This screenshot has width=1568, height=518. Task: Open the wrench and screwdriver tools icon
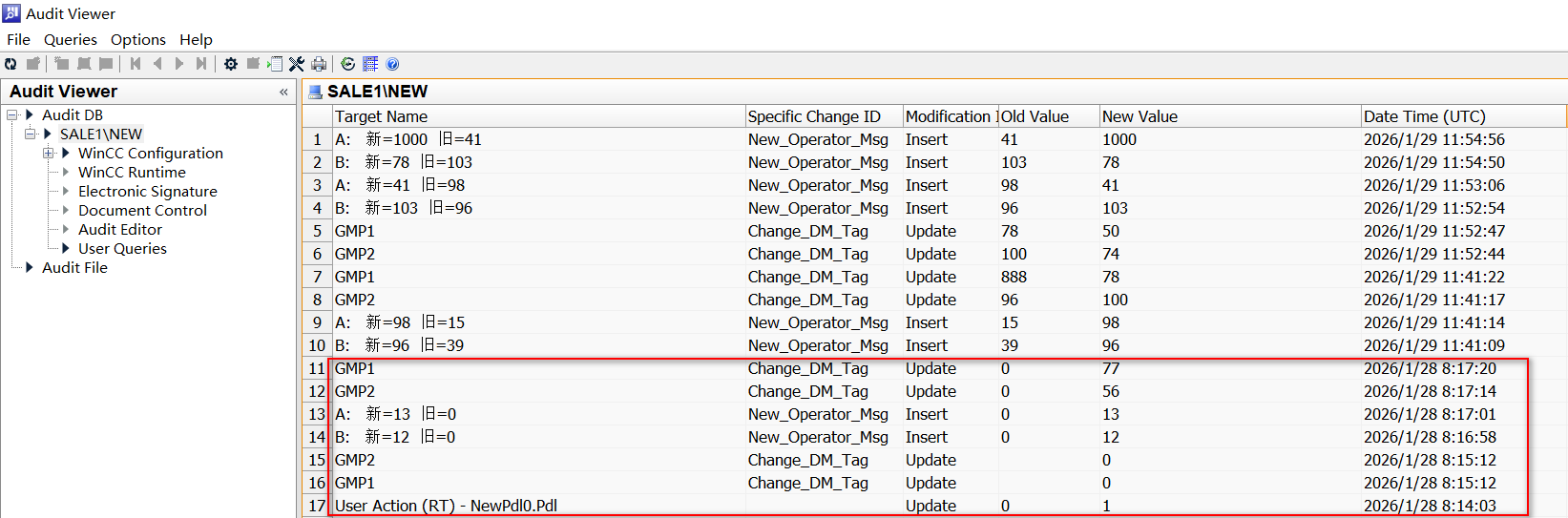[x=297, y=64]
